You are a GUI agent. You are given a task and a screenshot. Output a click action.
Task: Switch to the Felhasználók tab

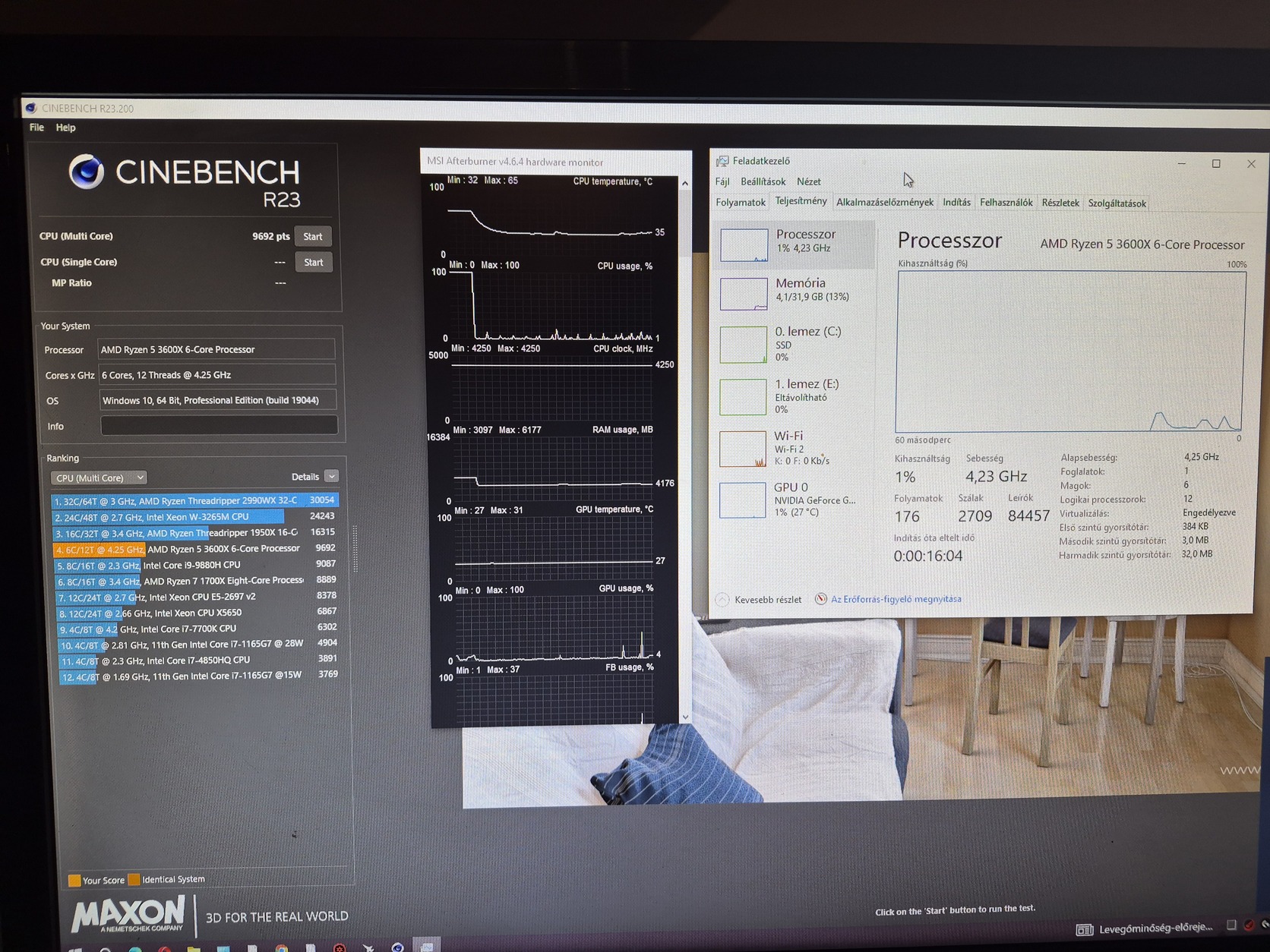1006,203
